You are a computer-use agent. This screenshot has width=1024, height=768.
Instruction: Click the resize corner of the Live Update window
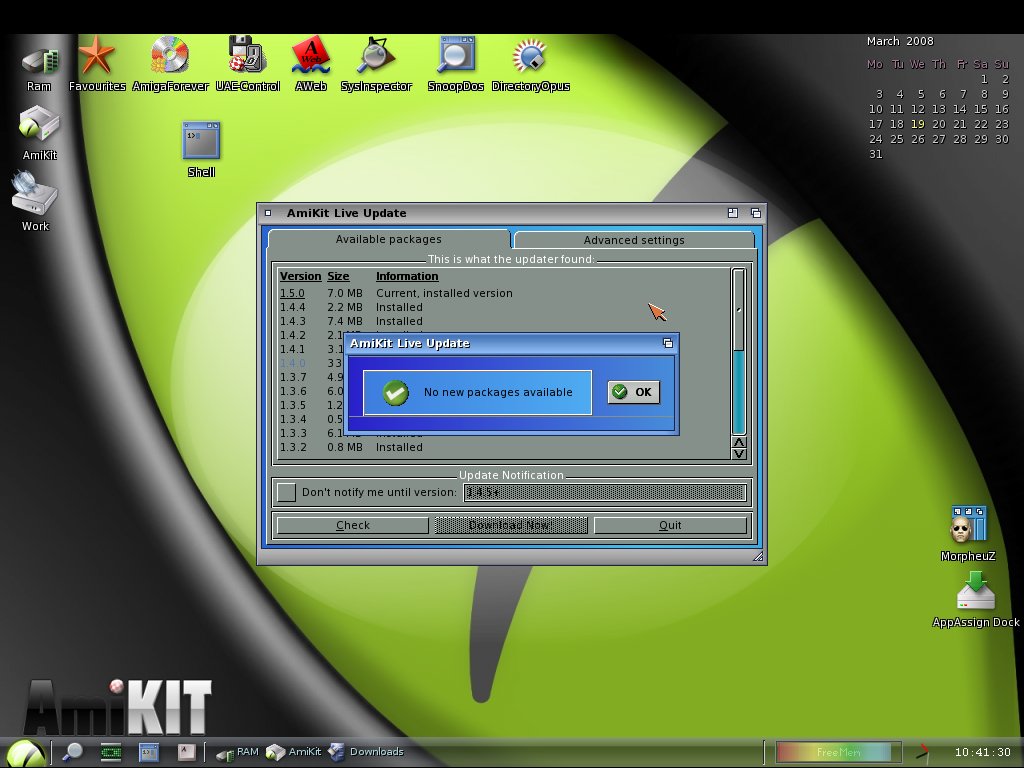[758, 556]
